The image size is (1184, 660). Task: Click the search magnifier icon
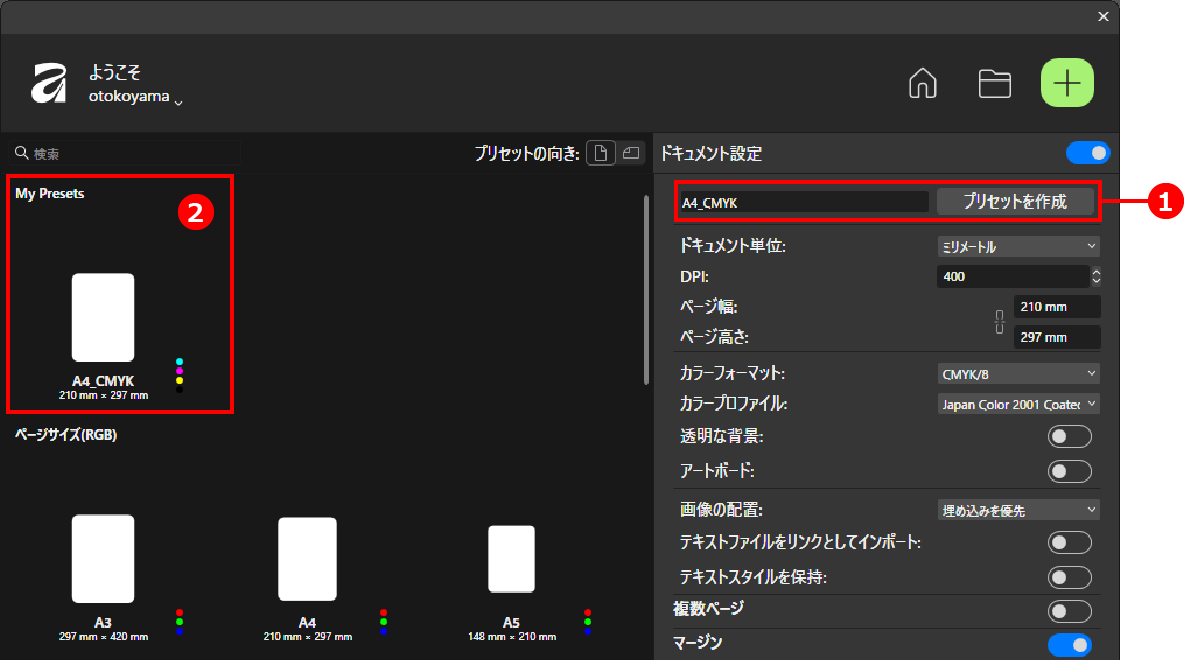21,154
